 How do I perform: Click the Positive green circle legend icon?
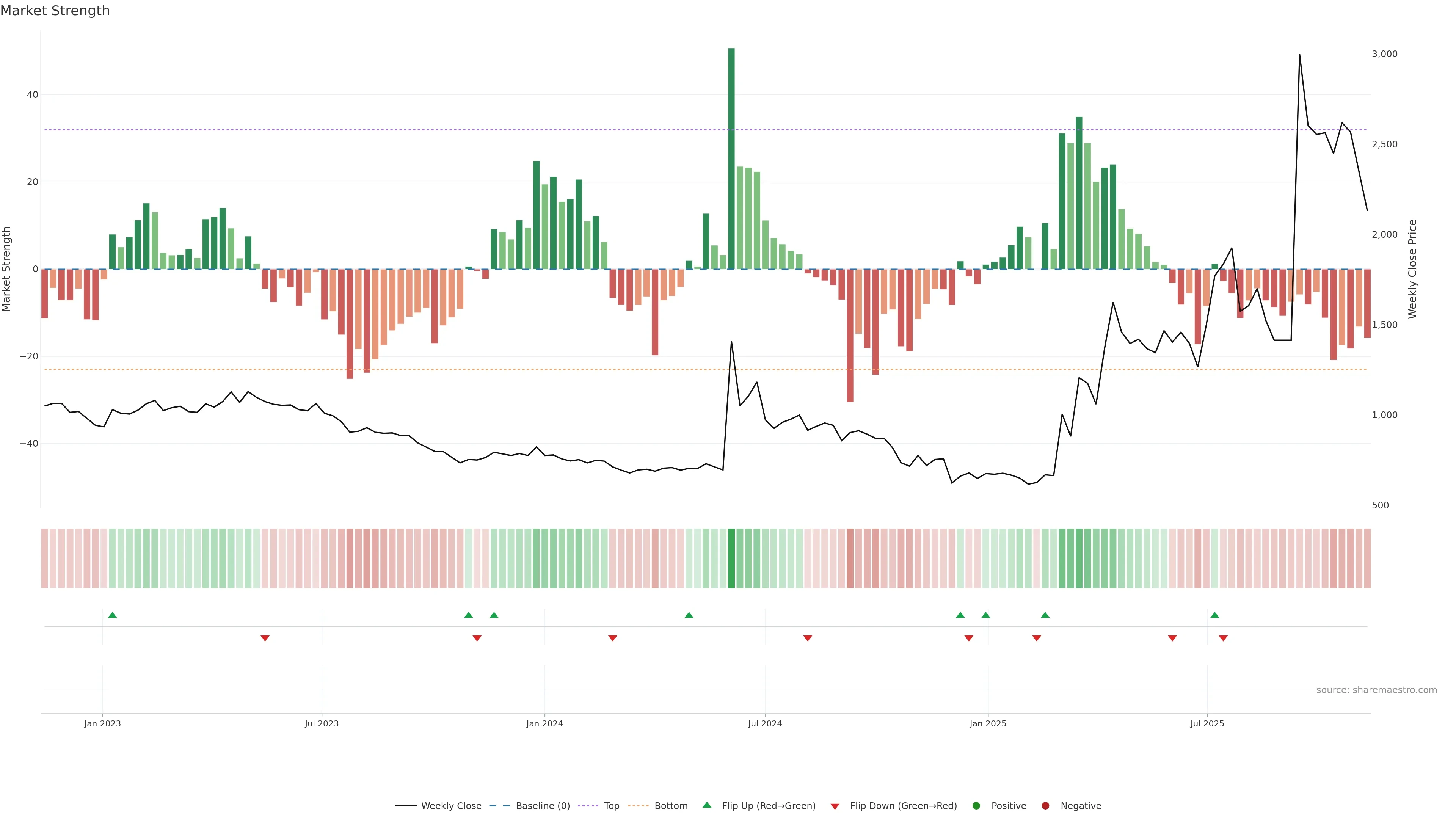[976, 805]
